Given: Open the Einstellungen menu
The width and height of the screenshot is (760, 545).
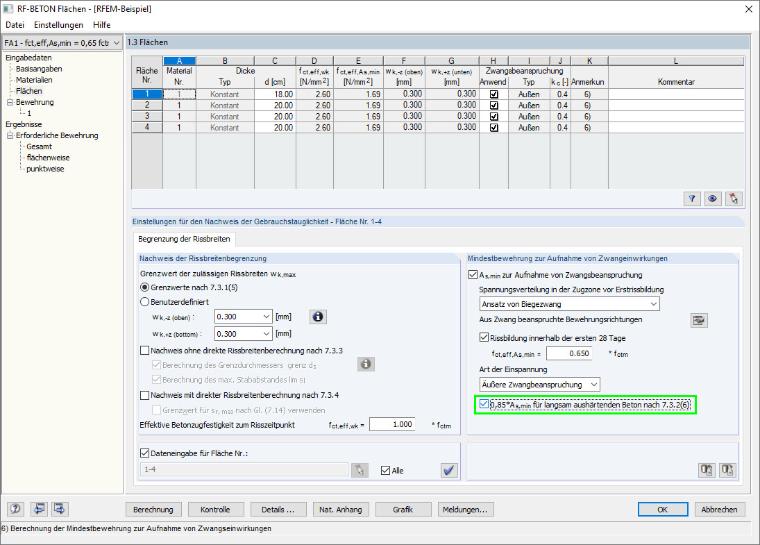Looking at the screenshot, I should [58, 25].
